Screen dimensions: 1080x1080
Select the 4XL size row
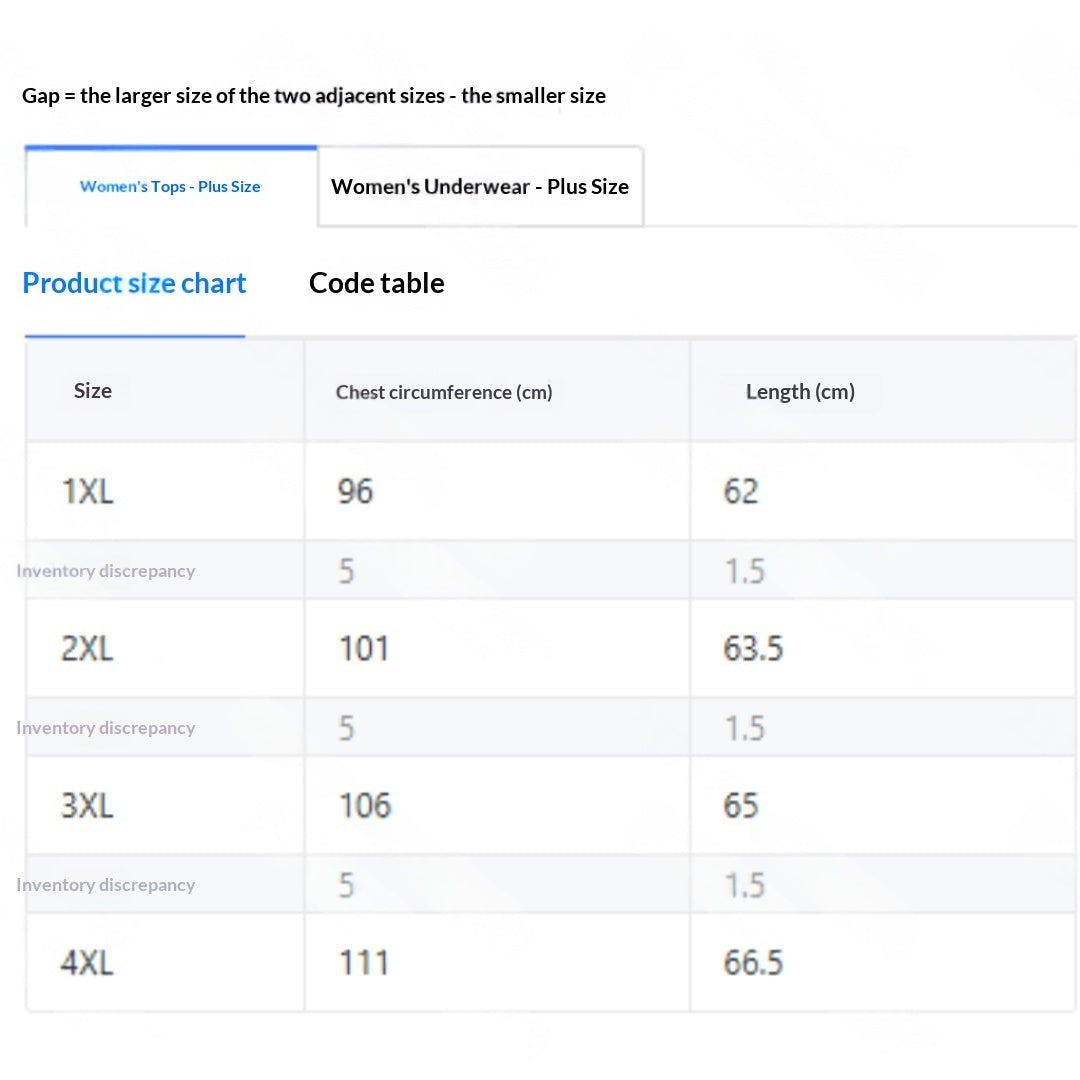550,962
